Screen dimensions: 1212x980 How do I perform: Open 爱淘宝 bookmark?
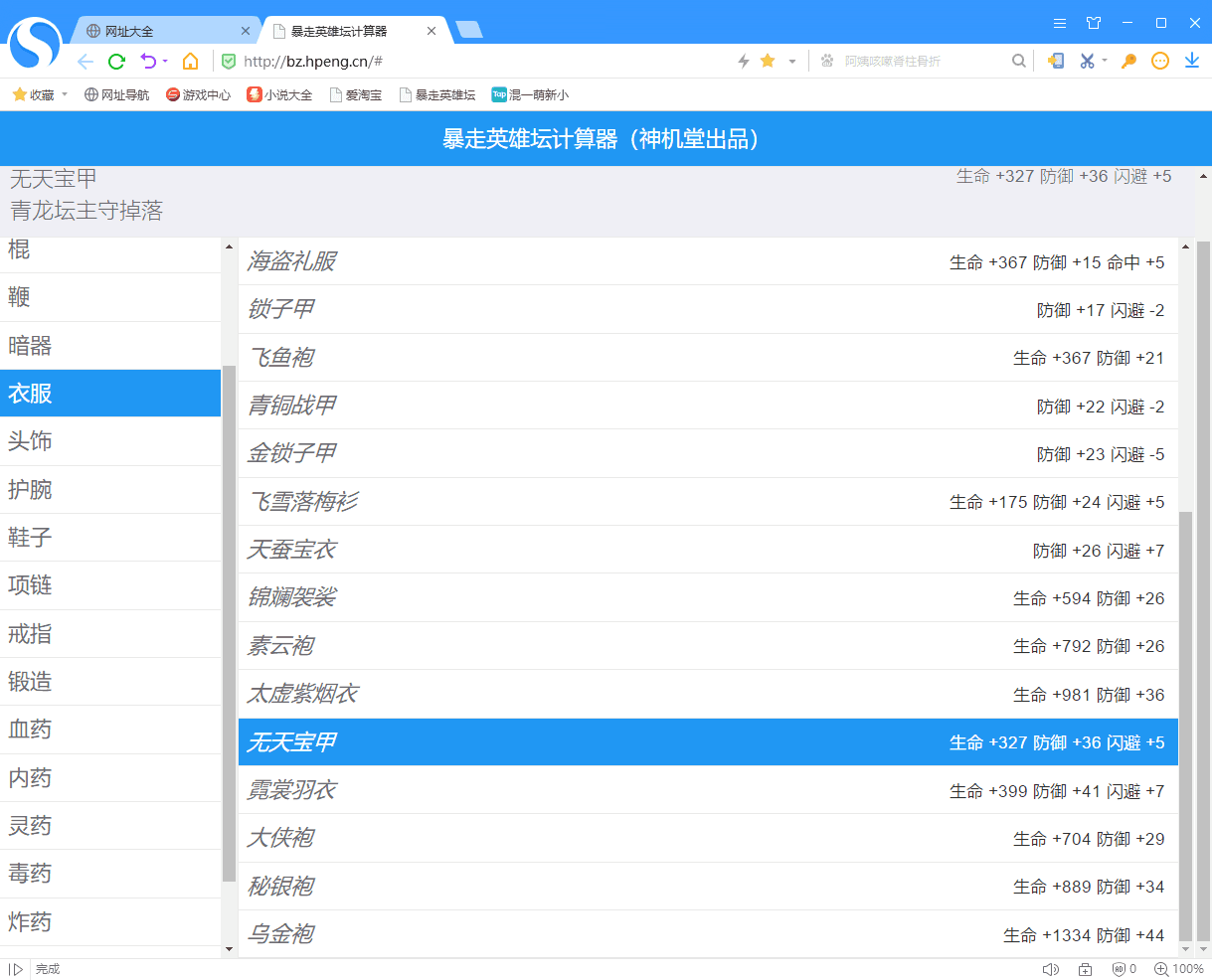pyautogui.click(x=356, y=94)
